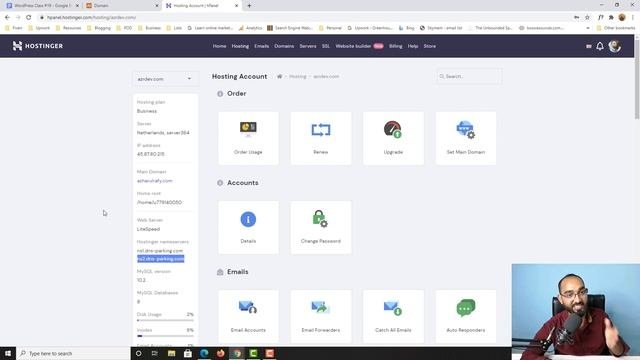
Task: Open the Renew icon card
Action: tap(321, 138)
